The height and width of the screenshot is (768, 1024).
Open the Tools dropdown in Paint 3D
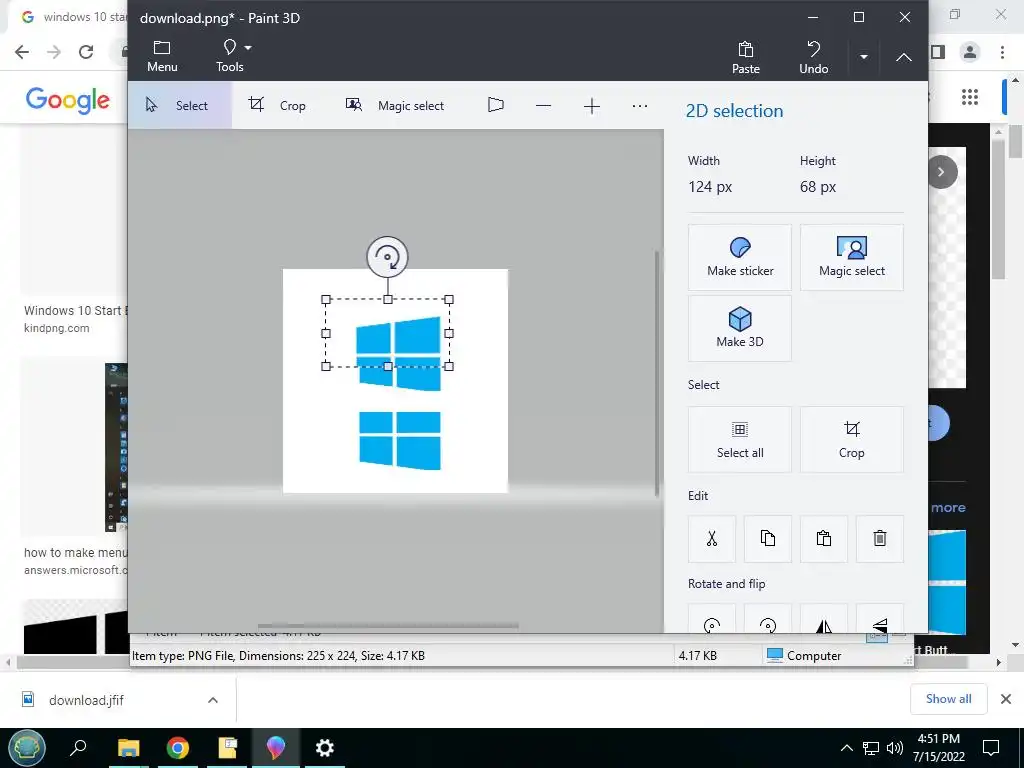[233, 56]
